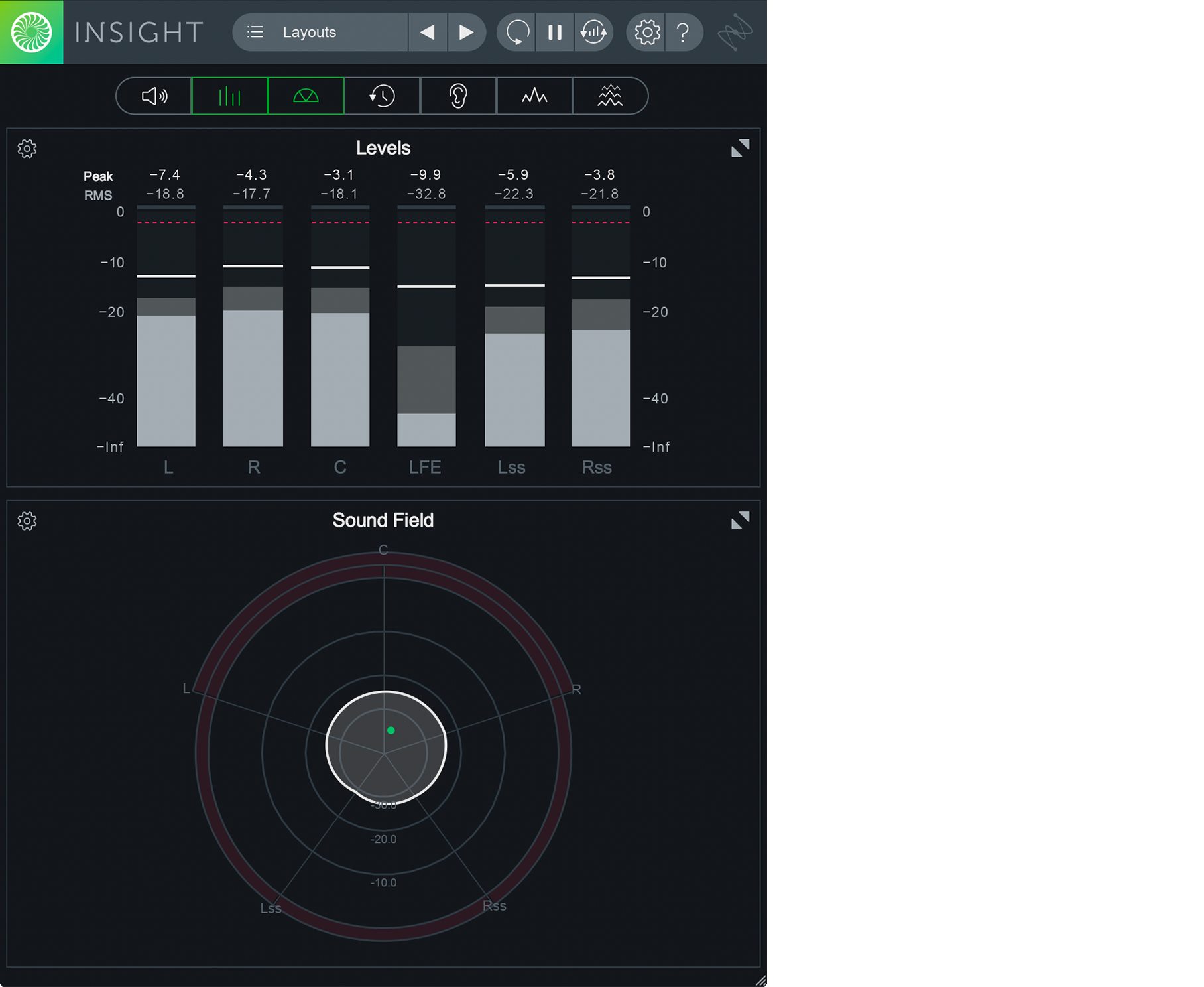This screenshot has height=987, width=1204.
Task: Open Levels panel settings gear
Action: [x=27, y=148]
